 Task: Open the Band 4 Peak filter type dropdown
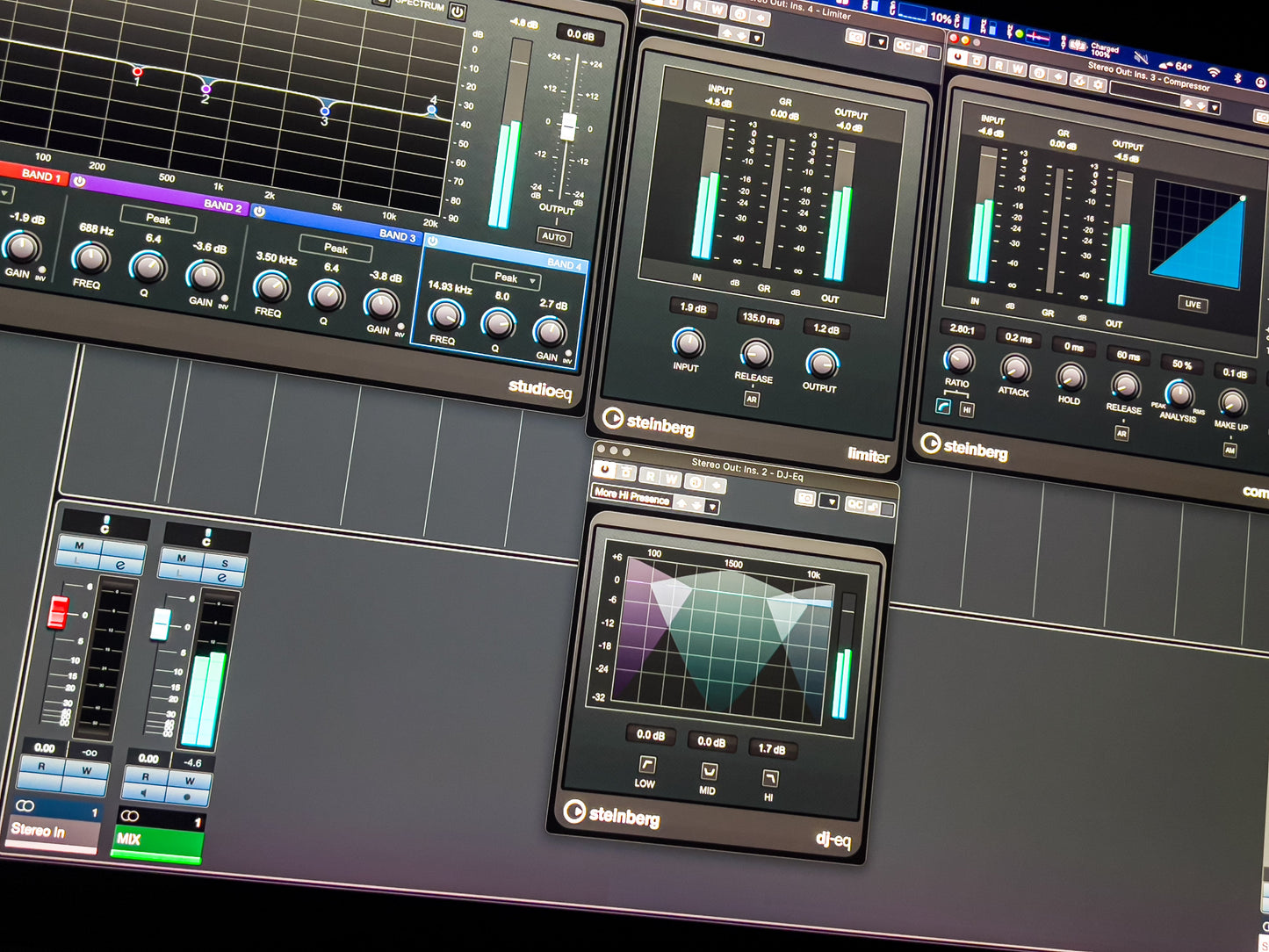click(x=507, y=277)
